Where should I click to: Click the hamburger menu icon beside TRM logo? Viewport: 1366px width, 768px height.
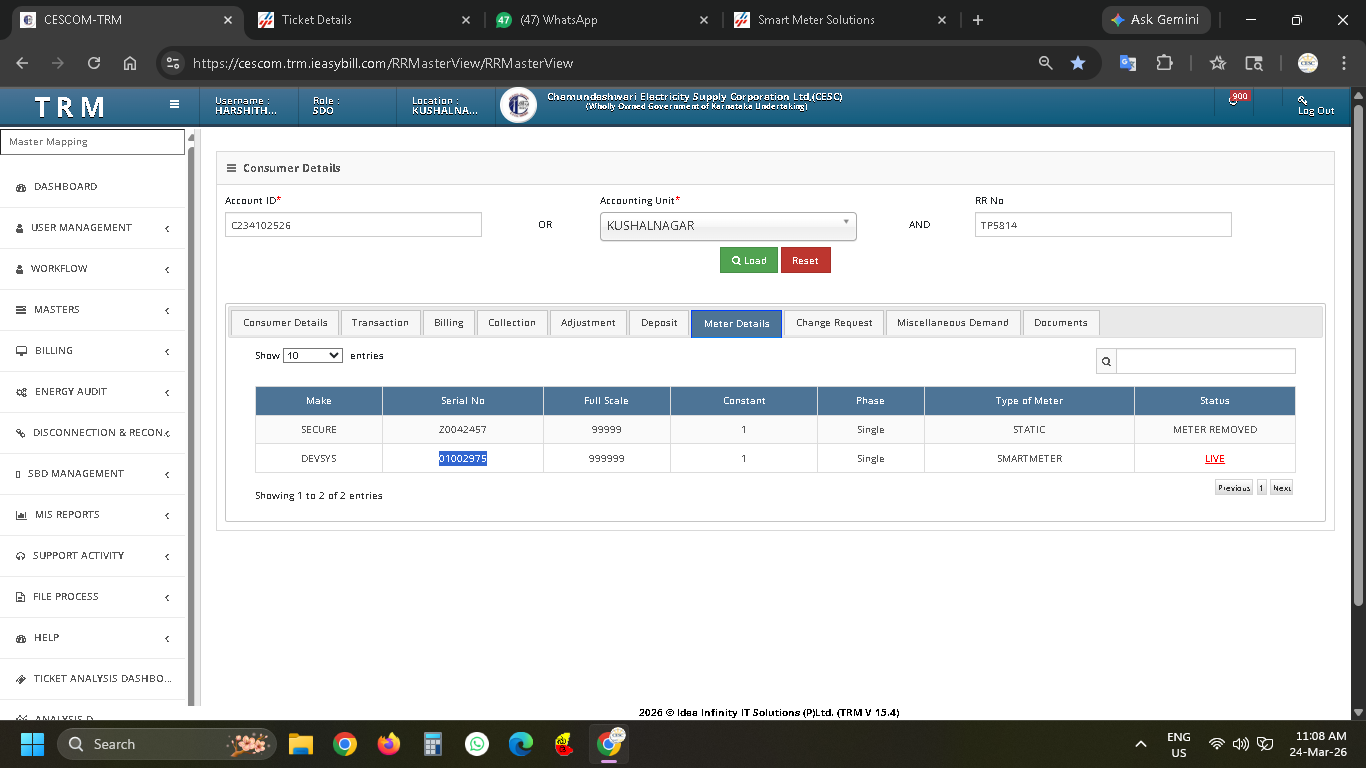(x=174, y=104)
